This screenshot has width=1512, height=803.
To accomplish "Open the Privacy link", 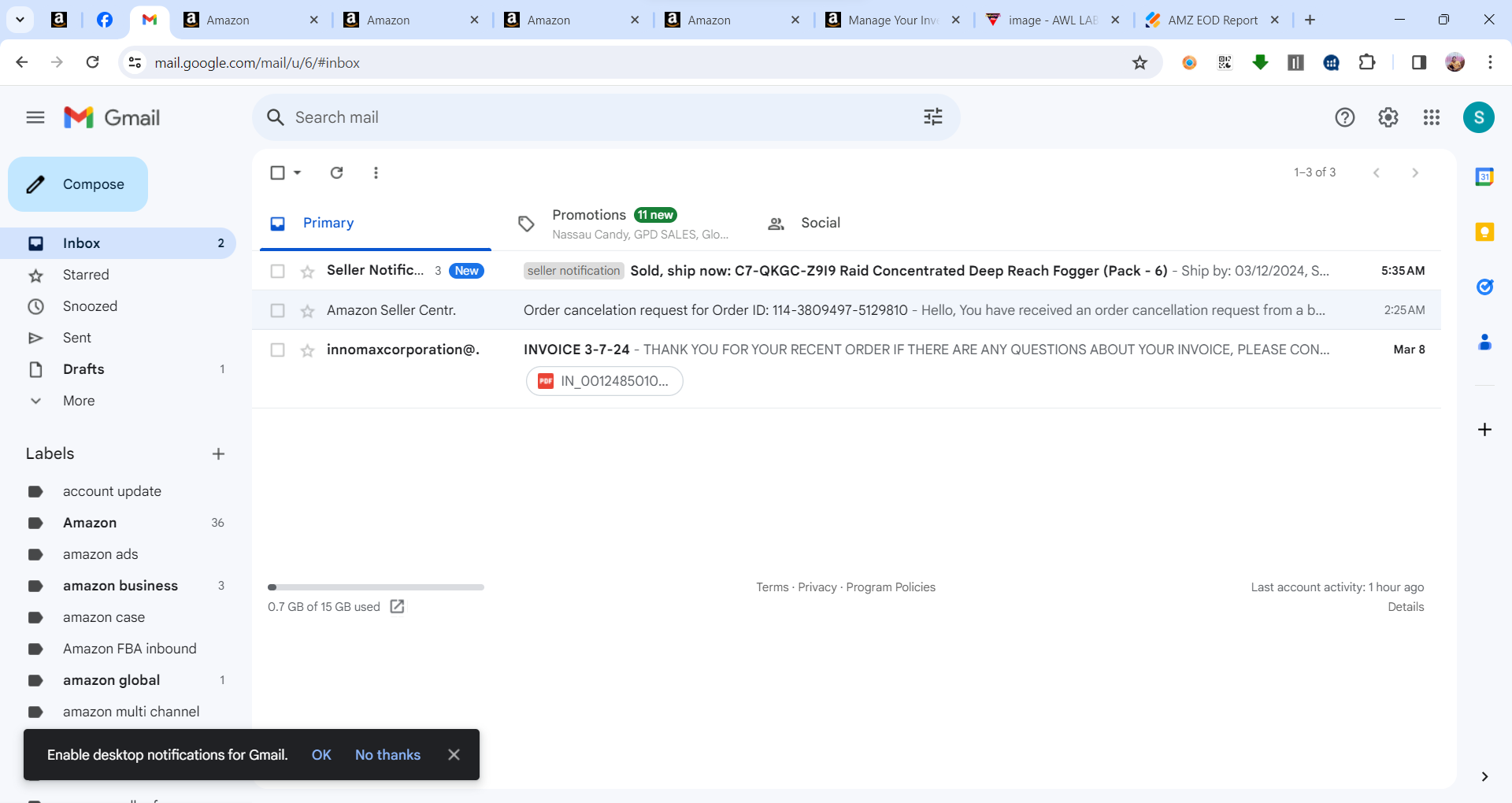I will pyautogui.click(x=817, y=587).
